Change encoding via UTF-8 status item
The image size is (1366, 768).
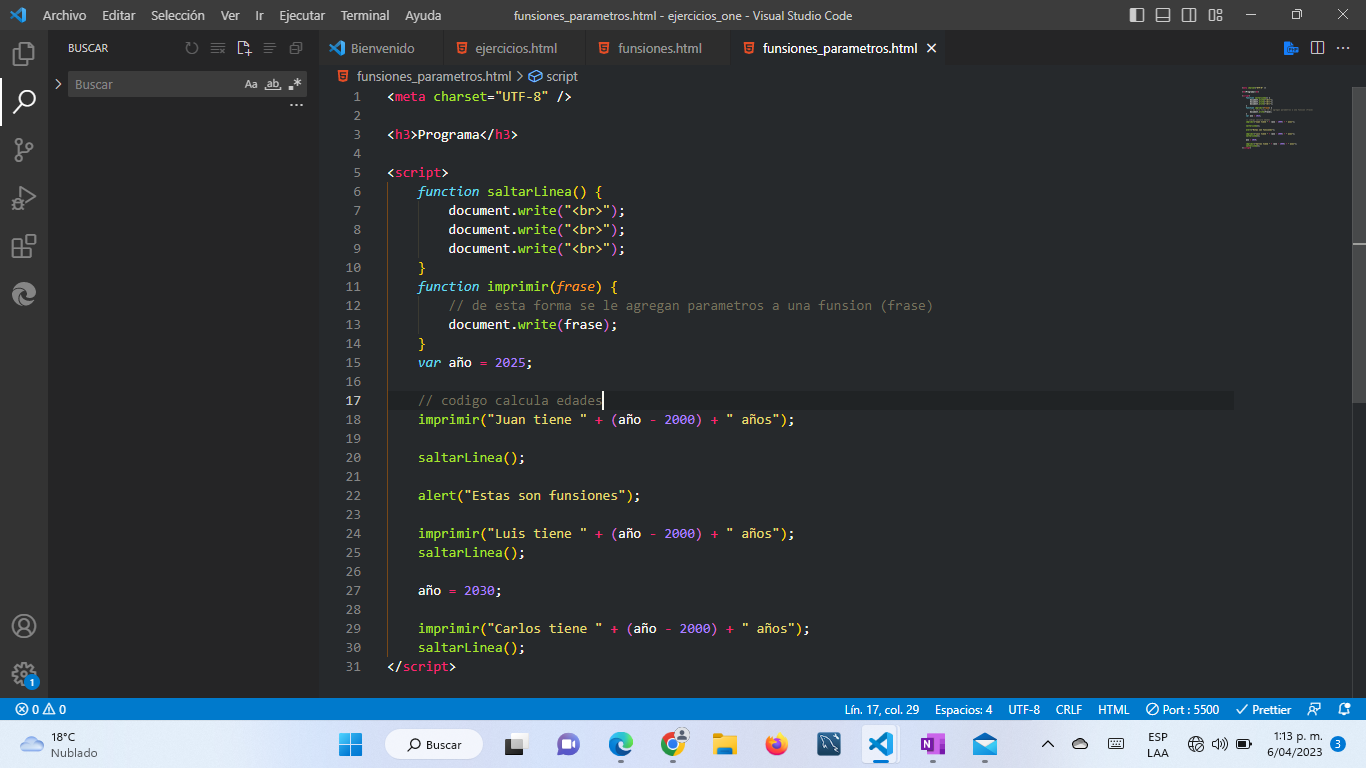tap(1024, 709)
